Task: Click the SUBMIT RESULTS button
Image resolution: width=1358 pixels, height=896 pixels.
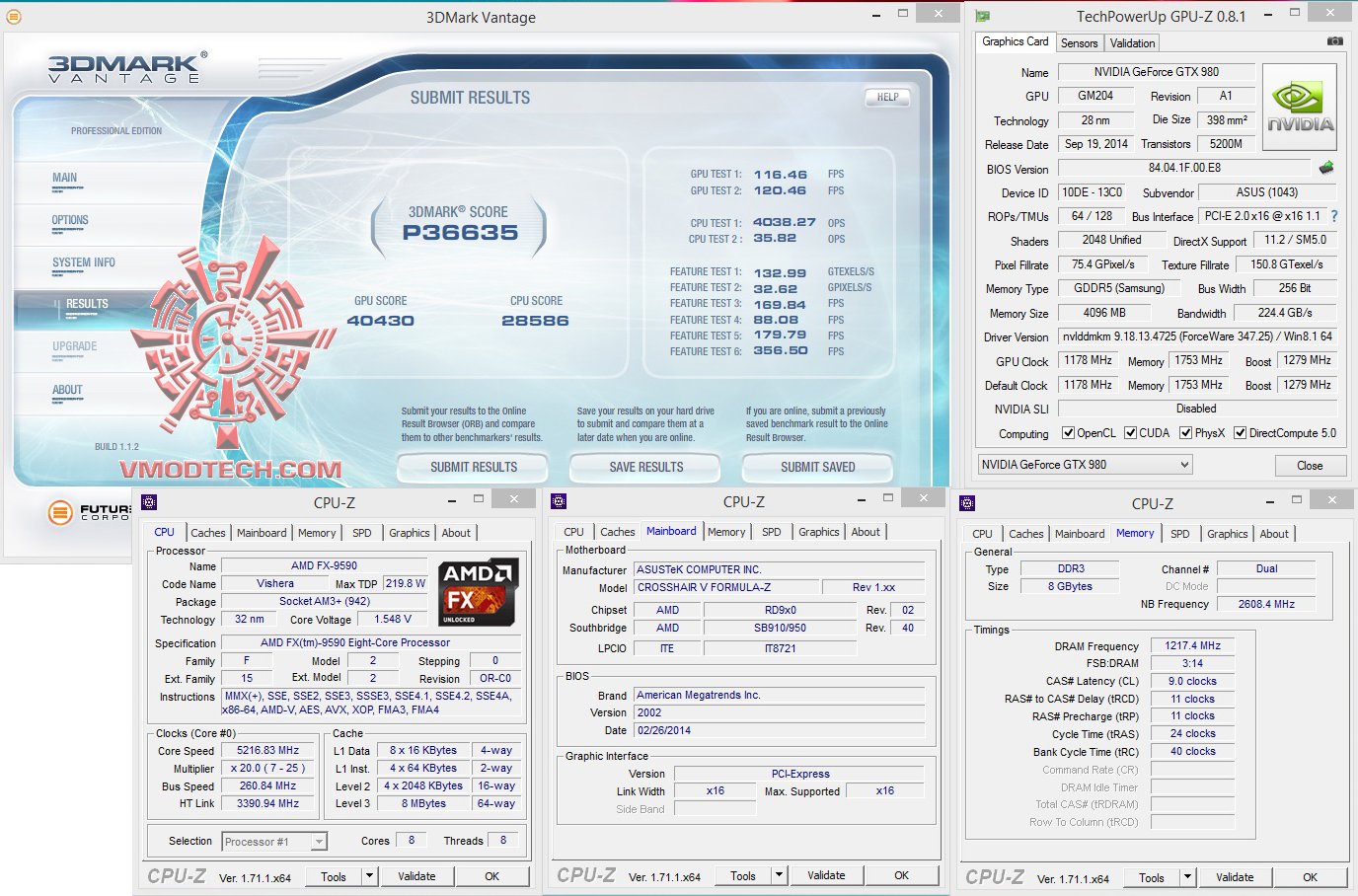Action: (474, 467)
